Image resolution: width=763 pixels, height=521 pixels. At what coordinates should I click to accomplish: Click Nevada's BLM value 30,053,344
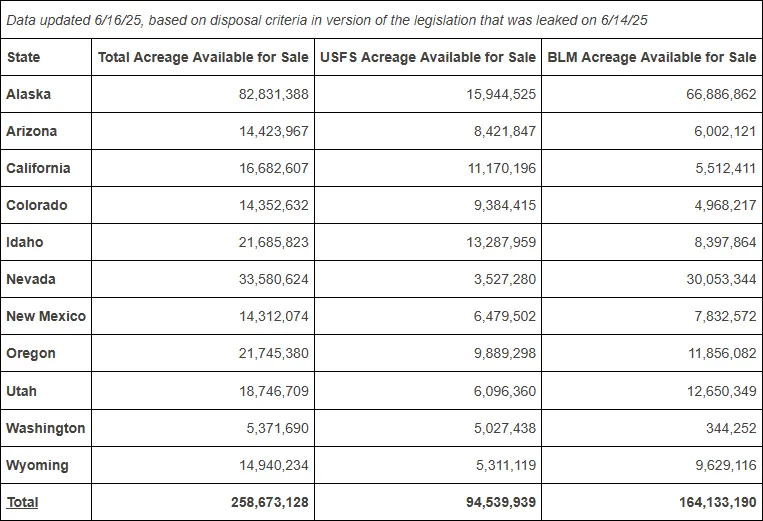pyautogui.click(x=721, y=279)
